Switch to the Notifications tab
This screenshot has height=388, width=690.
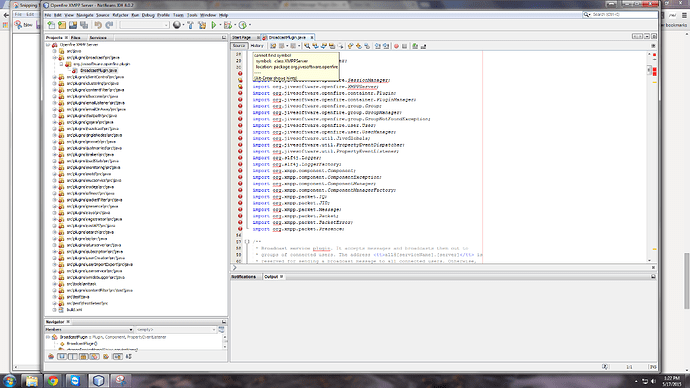pos(243,277)
